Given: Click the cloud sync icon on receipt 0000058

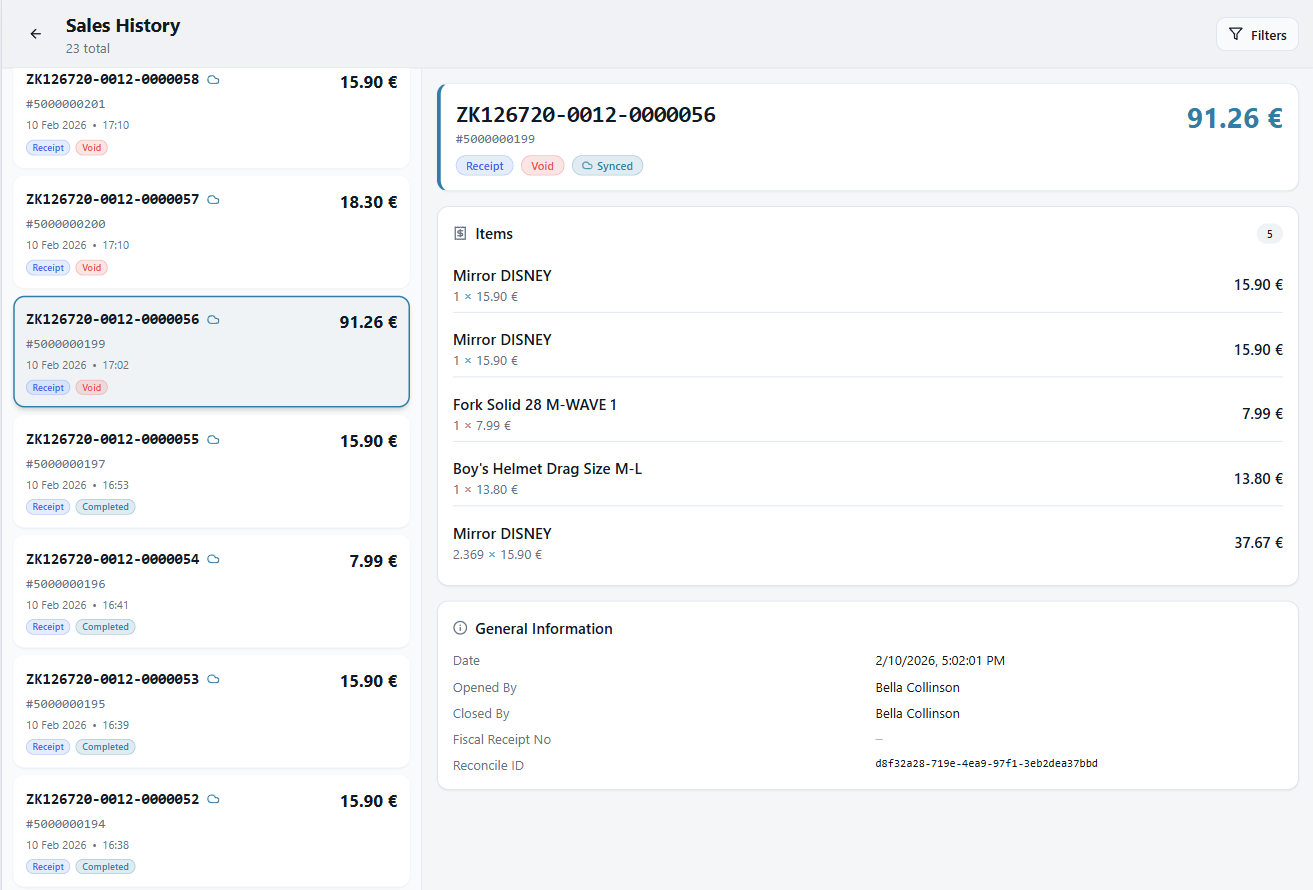Looking at the screenshot, I should (x=213, y=80).
